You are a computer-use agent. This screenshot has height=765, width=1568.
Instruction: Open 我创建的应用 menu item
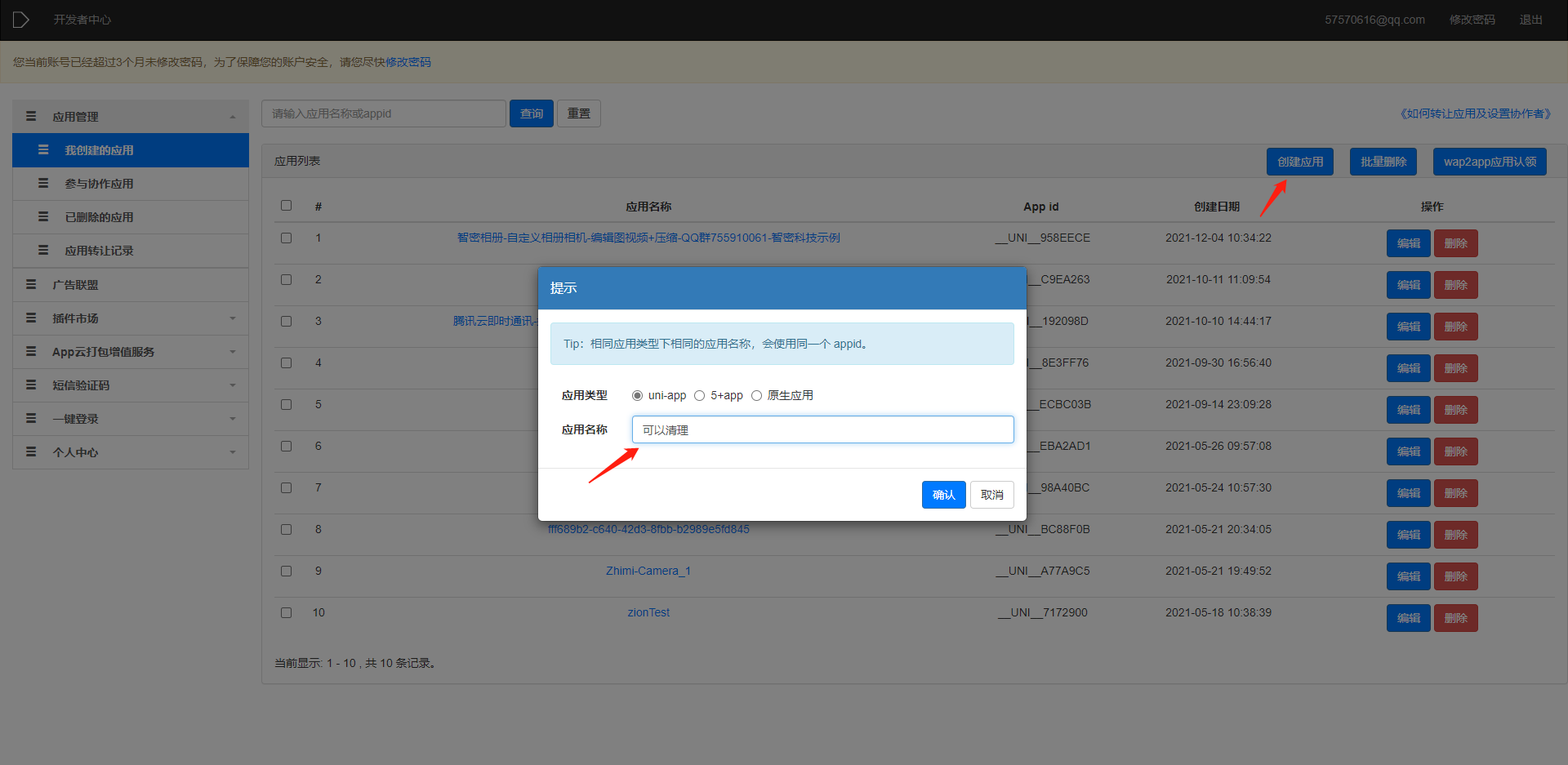click(x=131, y=150)
